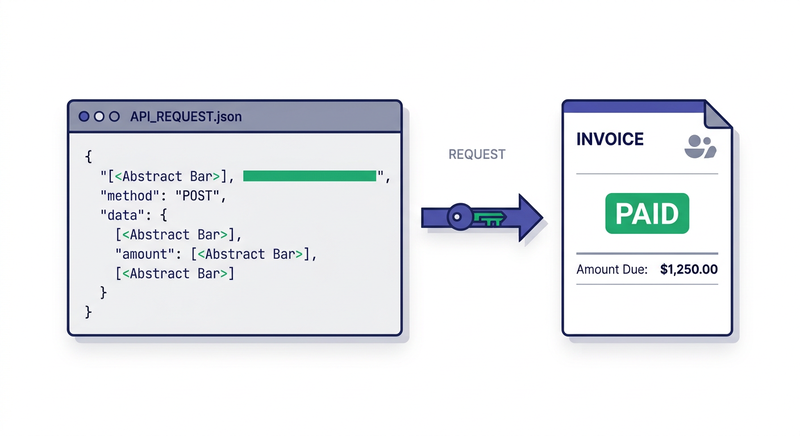Click the third white window dot
The image size is (800, 436).
[115, 117]
